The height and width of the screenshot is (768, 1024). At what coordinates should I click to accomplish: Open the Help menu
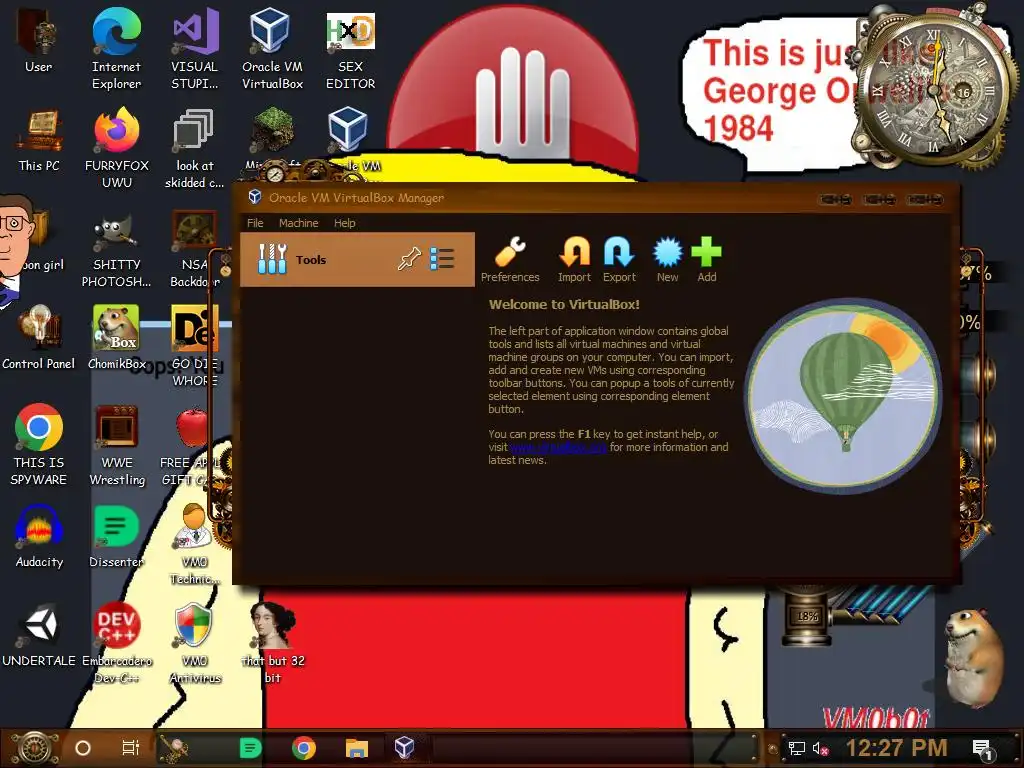tap(345, 223)
